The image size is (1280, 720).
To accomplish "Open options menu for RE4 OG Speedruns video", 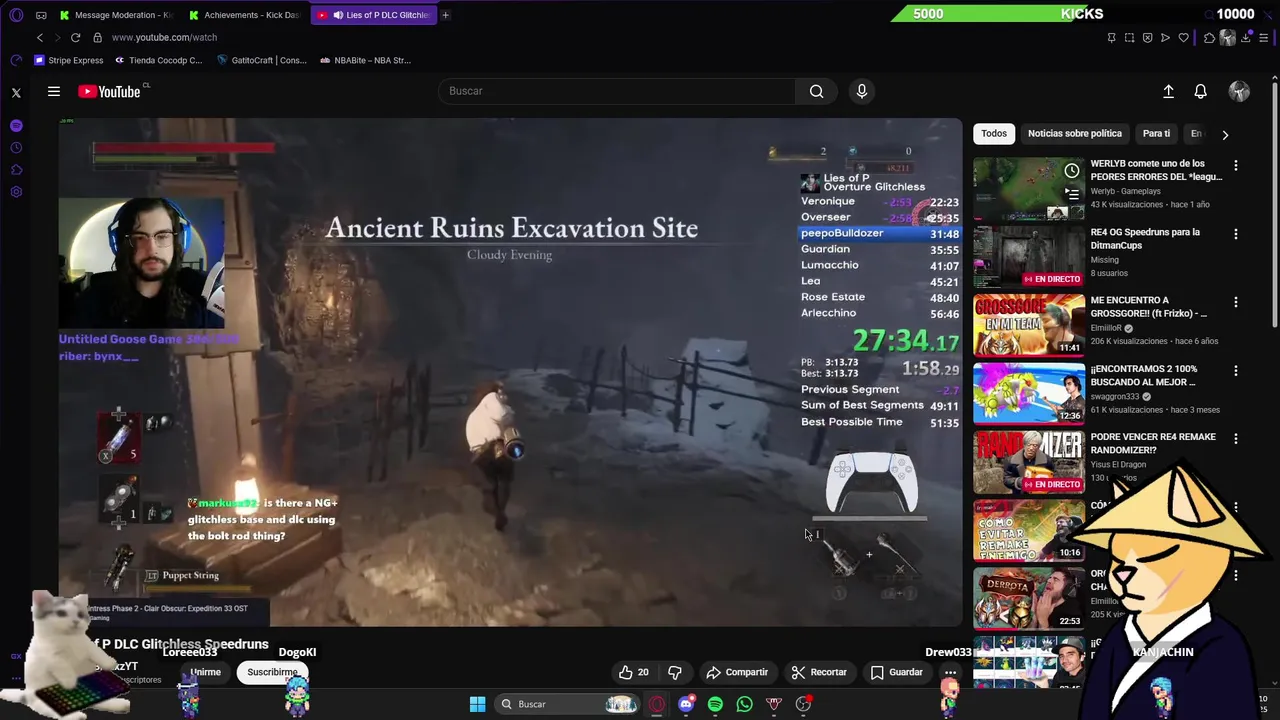I will tap(1236, 234).
